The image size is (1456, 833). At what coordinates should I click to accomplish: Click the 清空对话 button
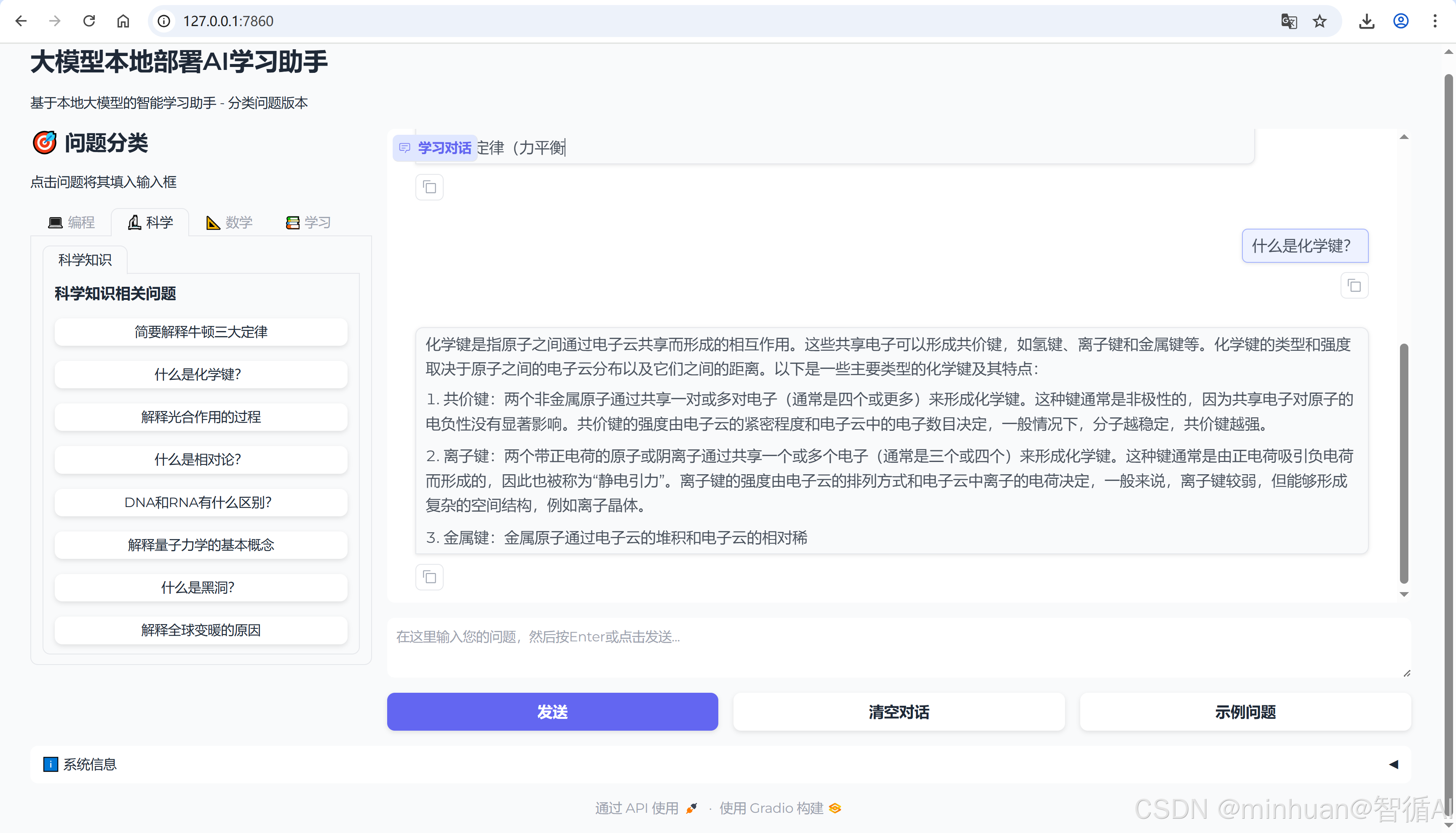click(x=899, y=712)
